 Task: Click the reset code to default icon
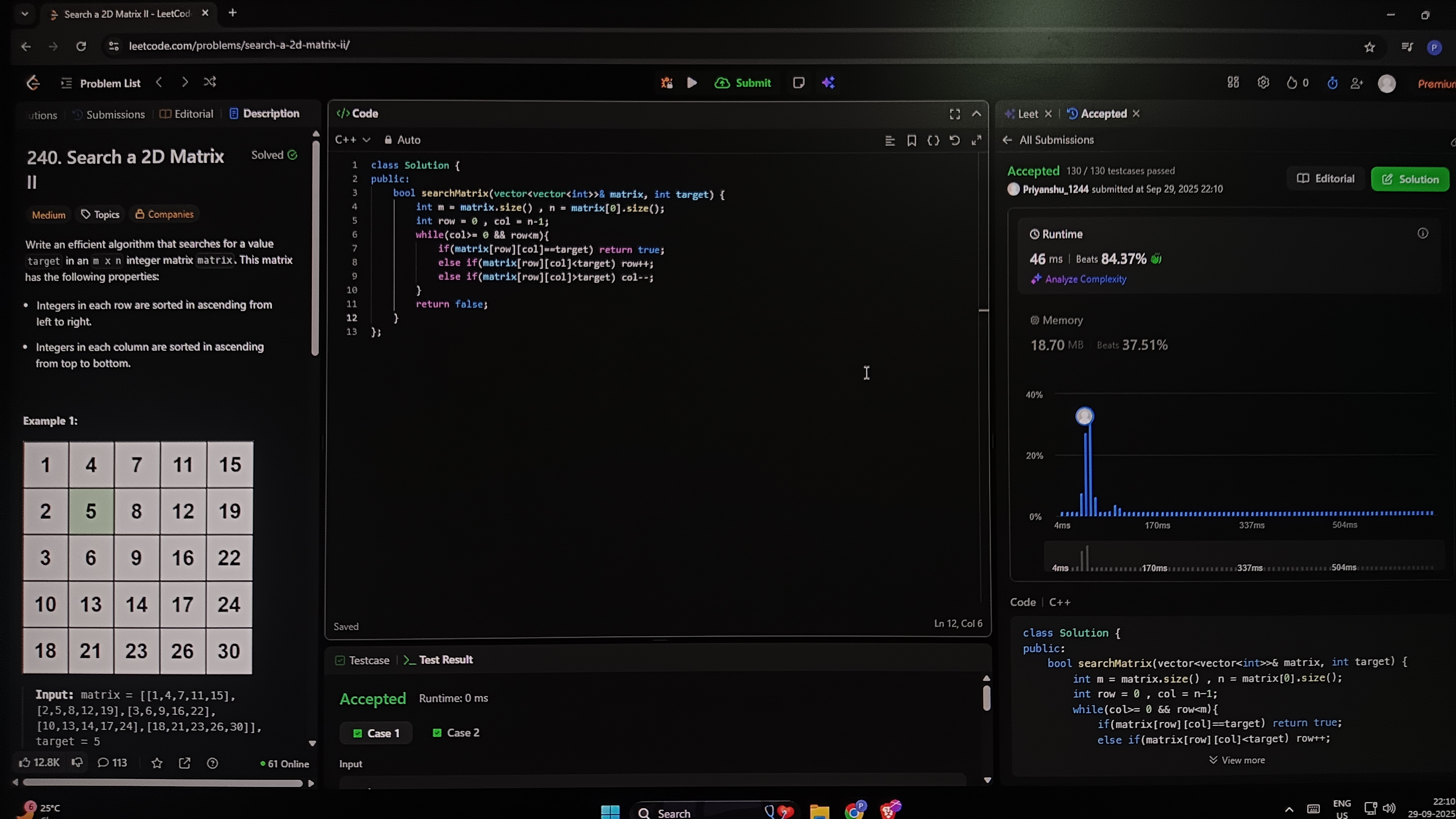[955, 141]
